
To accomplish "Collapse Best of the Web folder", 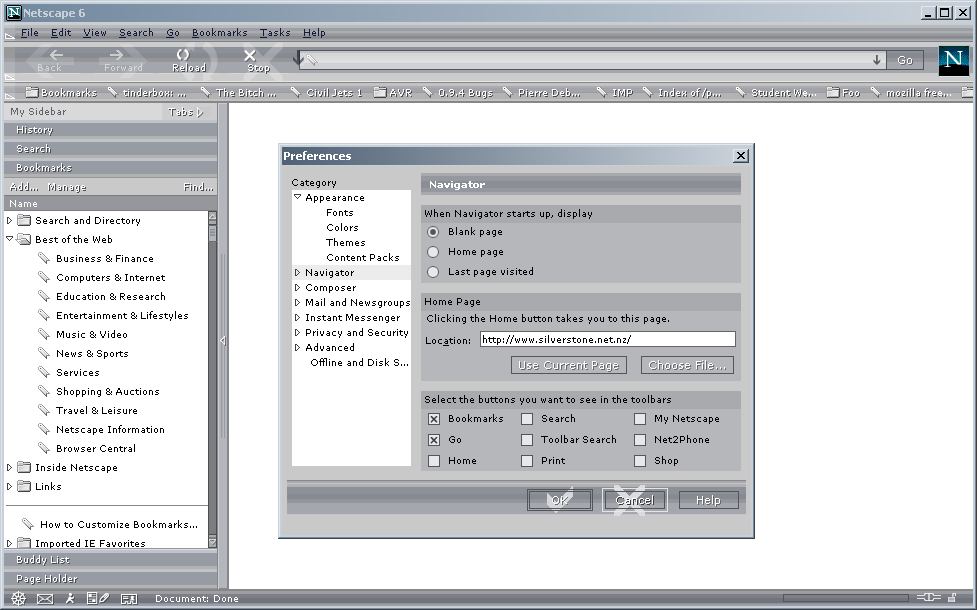I will [x=9, y=239].
